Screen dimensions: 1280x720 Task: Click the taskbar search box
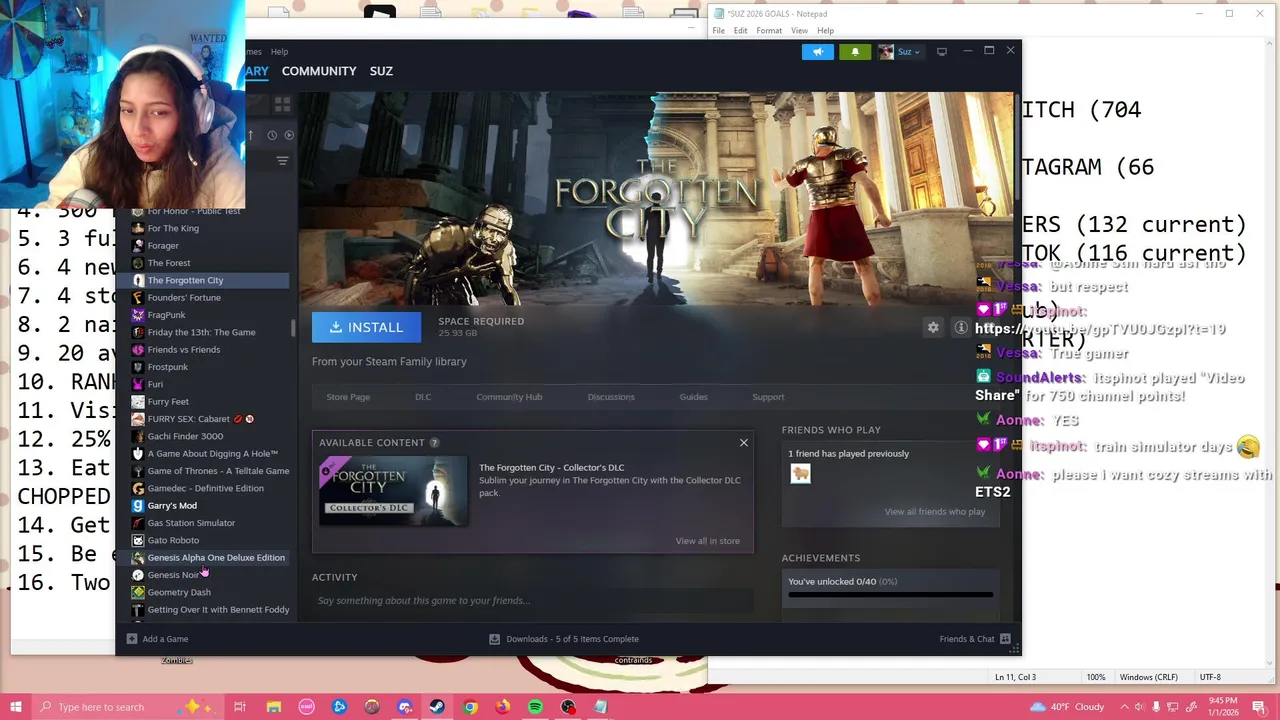click(x=128, y=707)
